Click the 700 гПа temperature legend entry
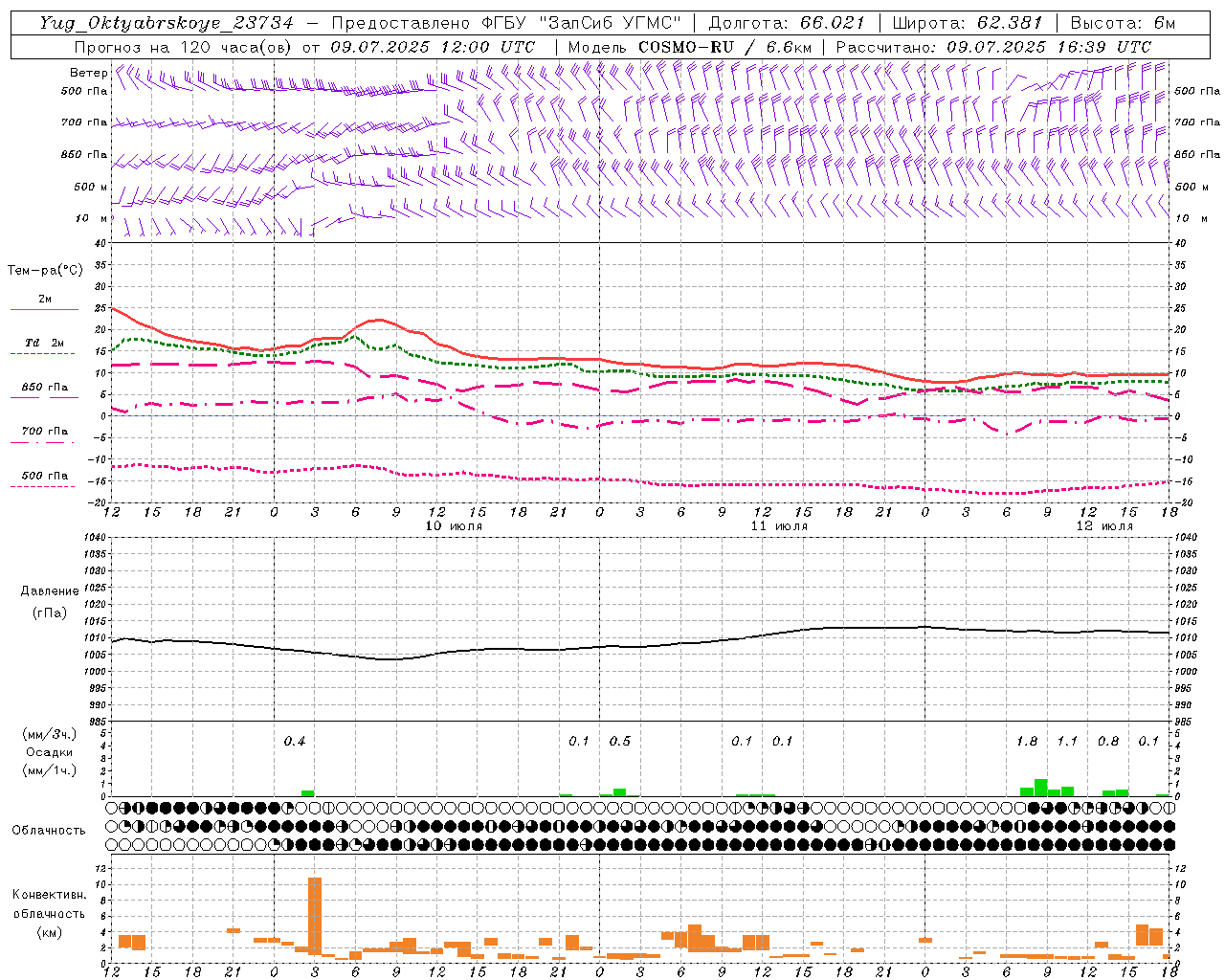This screenshot has height=980, width=1225. 44,432
